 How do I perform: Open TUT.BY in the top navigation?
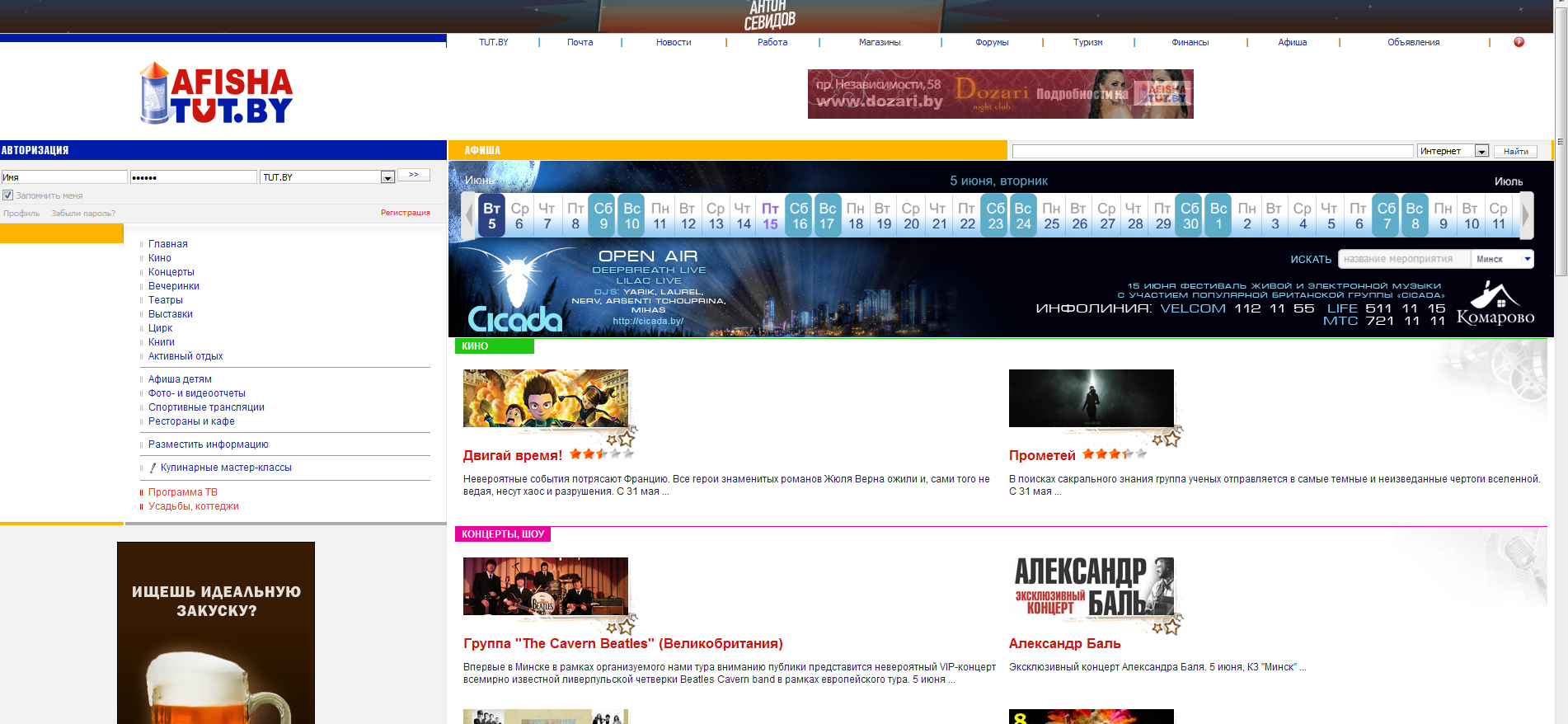point(494,42)
